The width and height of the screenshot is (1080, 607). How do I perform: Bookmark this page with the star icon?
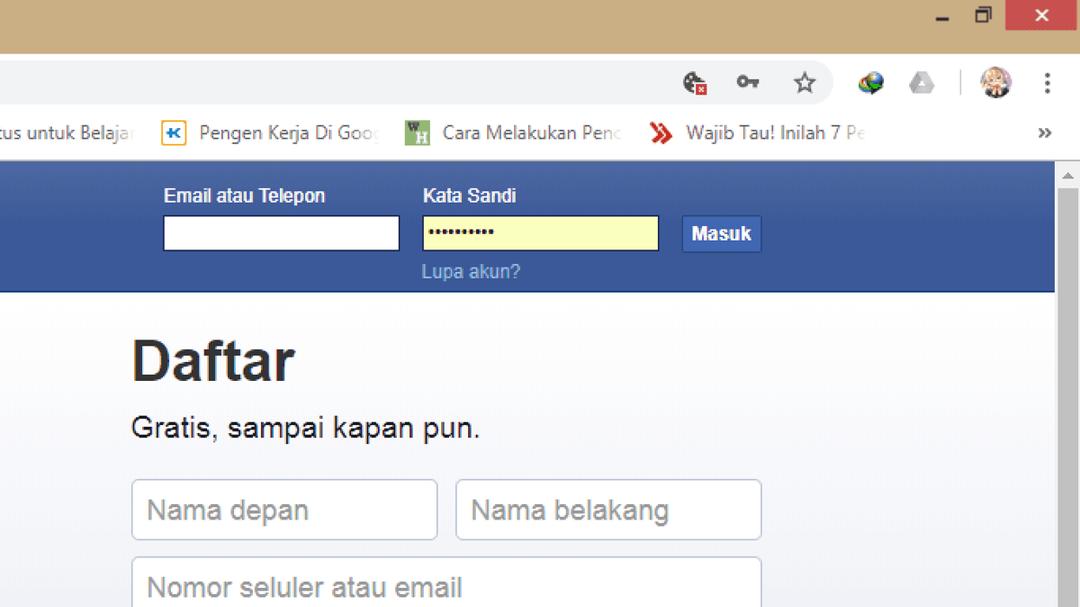[x=804, y=83]
